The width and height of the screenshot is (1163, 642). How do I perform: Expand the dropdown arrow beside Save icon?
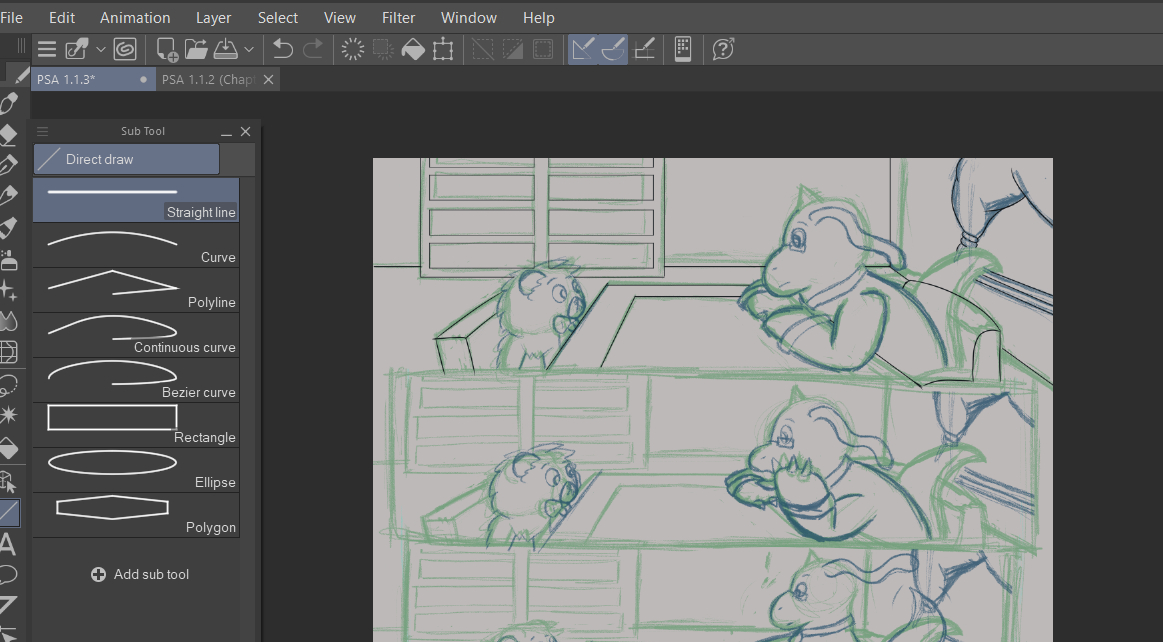click(249, 49)
